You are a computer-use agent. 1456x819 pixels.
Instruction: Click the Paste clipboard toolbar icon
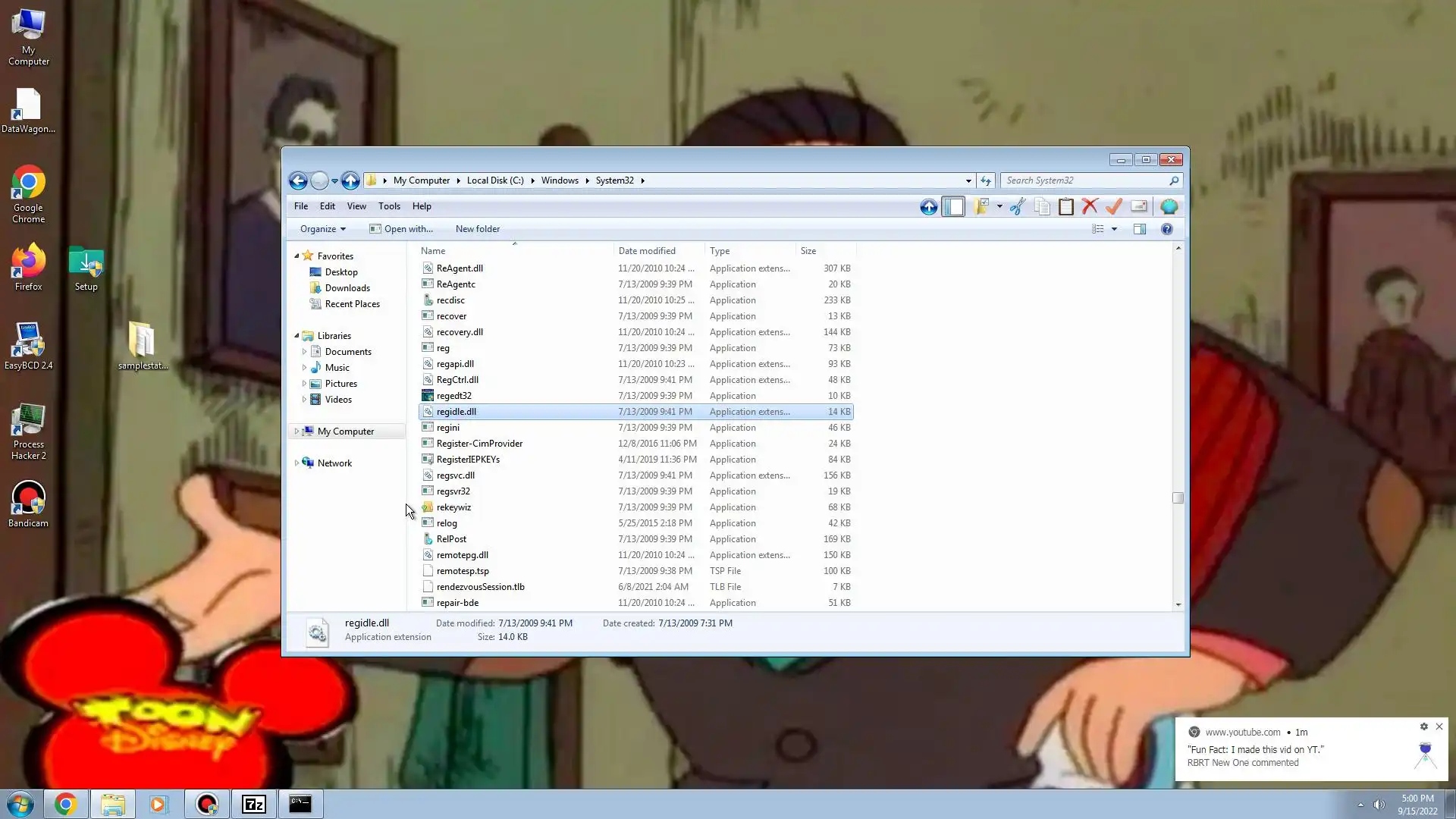(1065, 206)
